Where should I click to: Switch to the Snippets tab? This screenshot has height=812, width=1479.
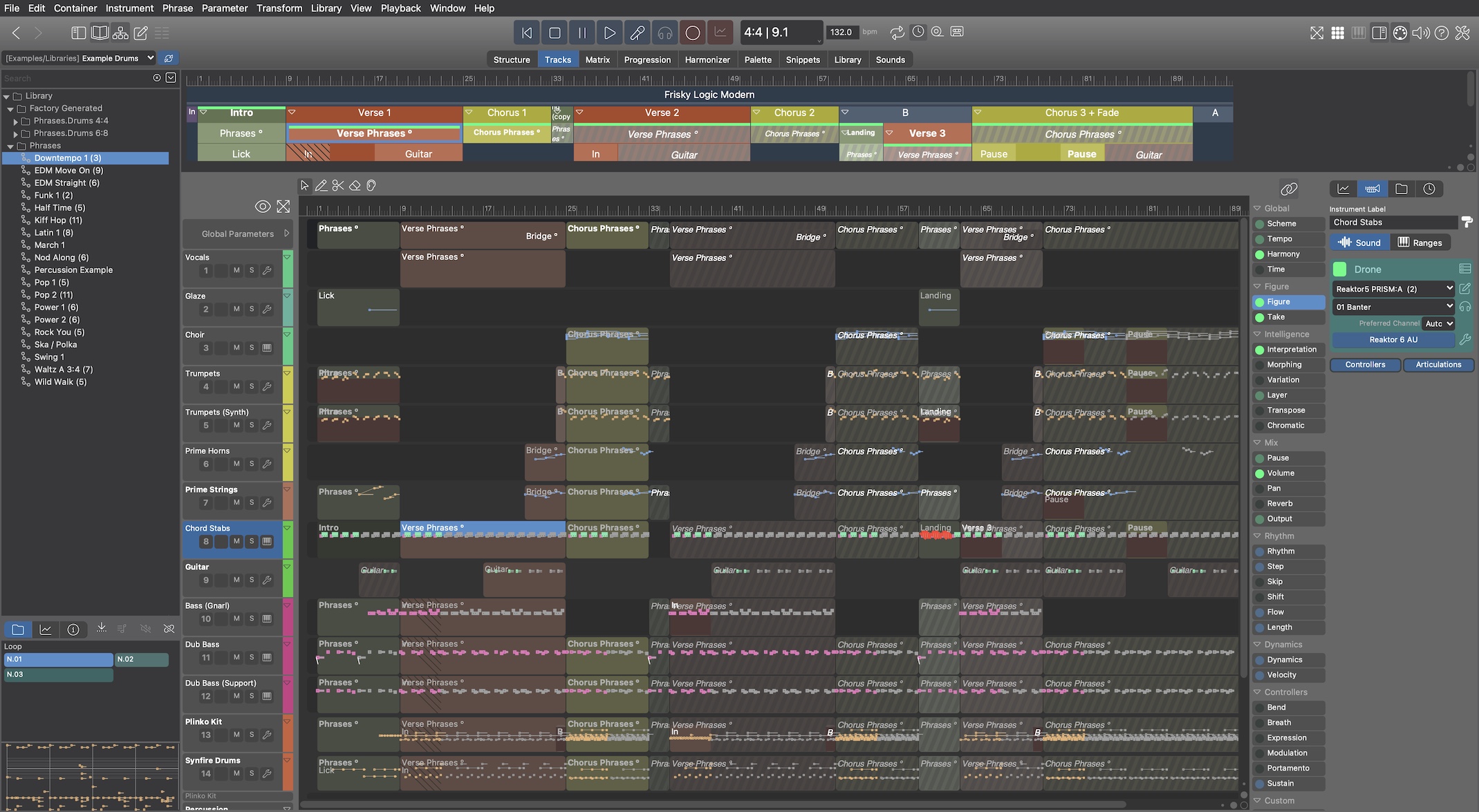tap(803, 59)
